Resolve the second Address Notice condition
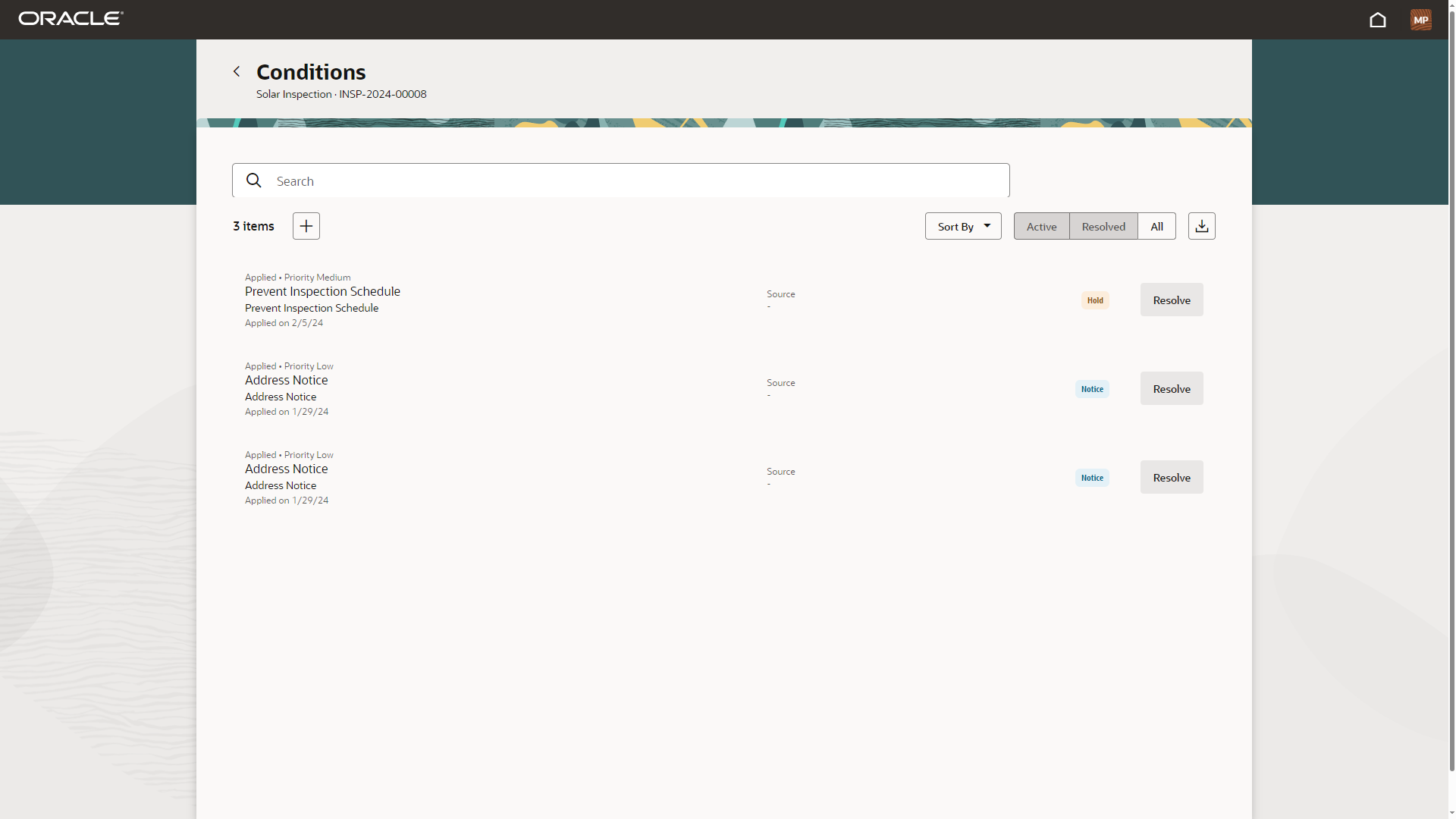This screenshot has height=819, width=1456. tap(1171, 477)
